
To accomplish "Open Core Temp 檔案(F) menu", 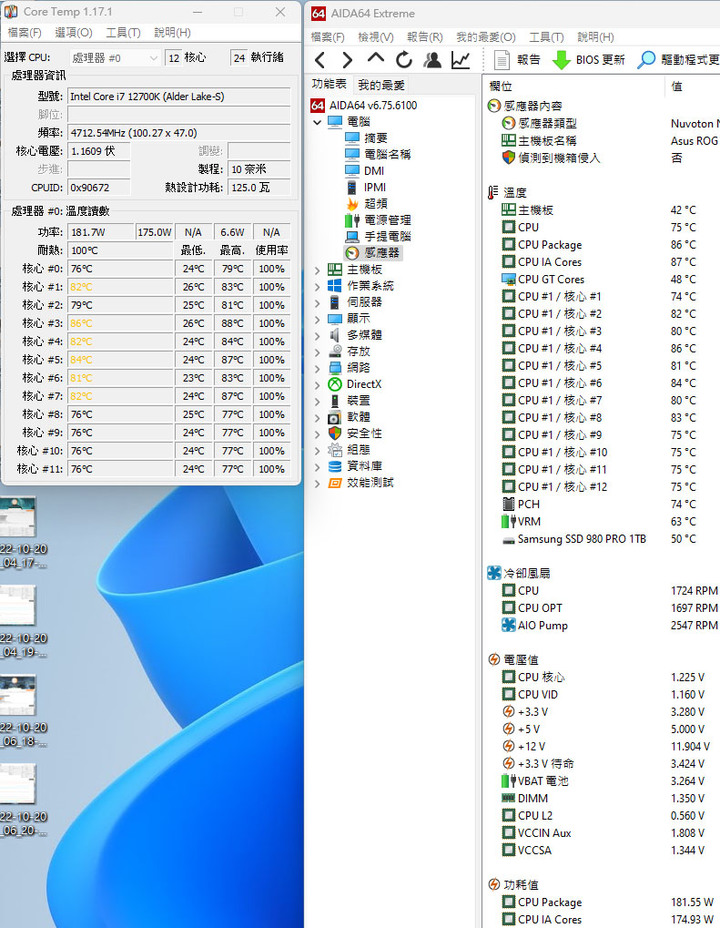I will pyautogui.click(x=24, y=33).
